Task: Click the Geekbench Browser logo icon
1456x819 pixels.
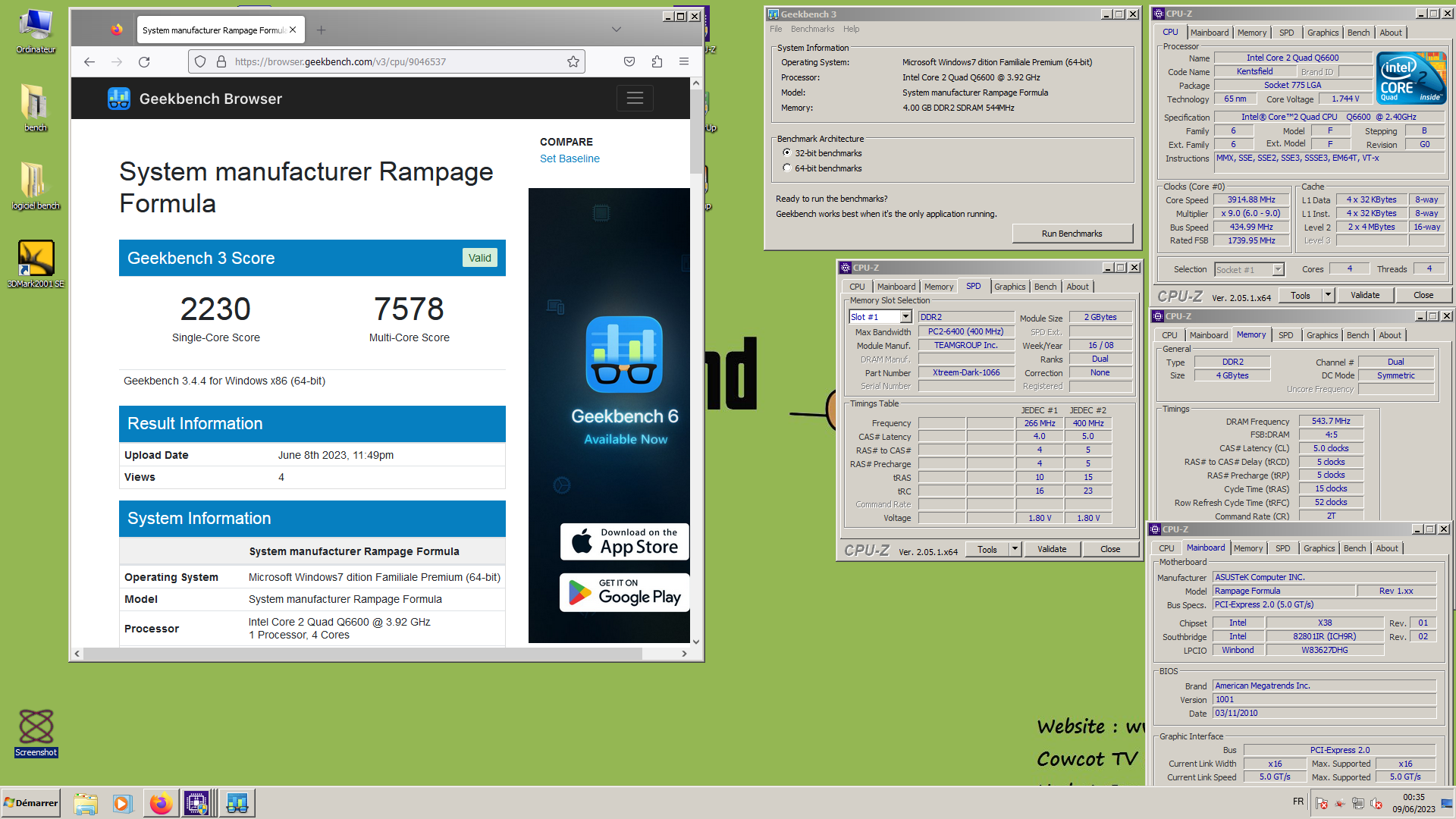Action: (x=119, y=99)
